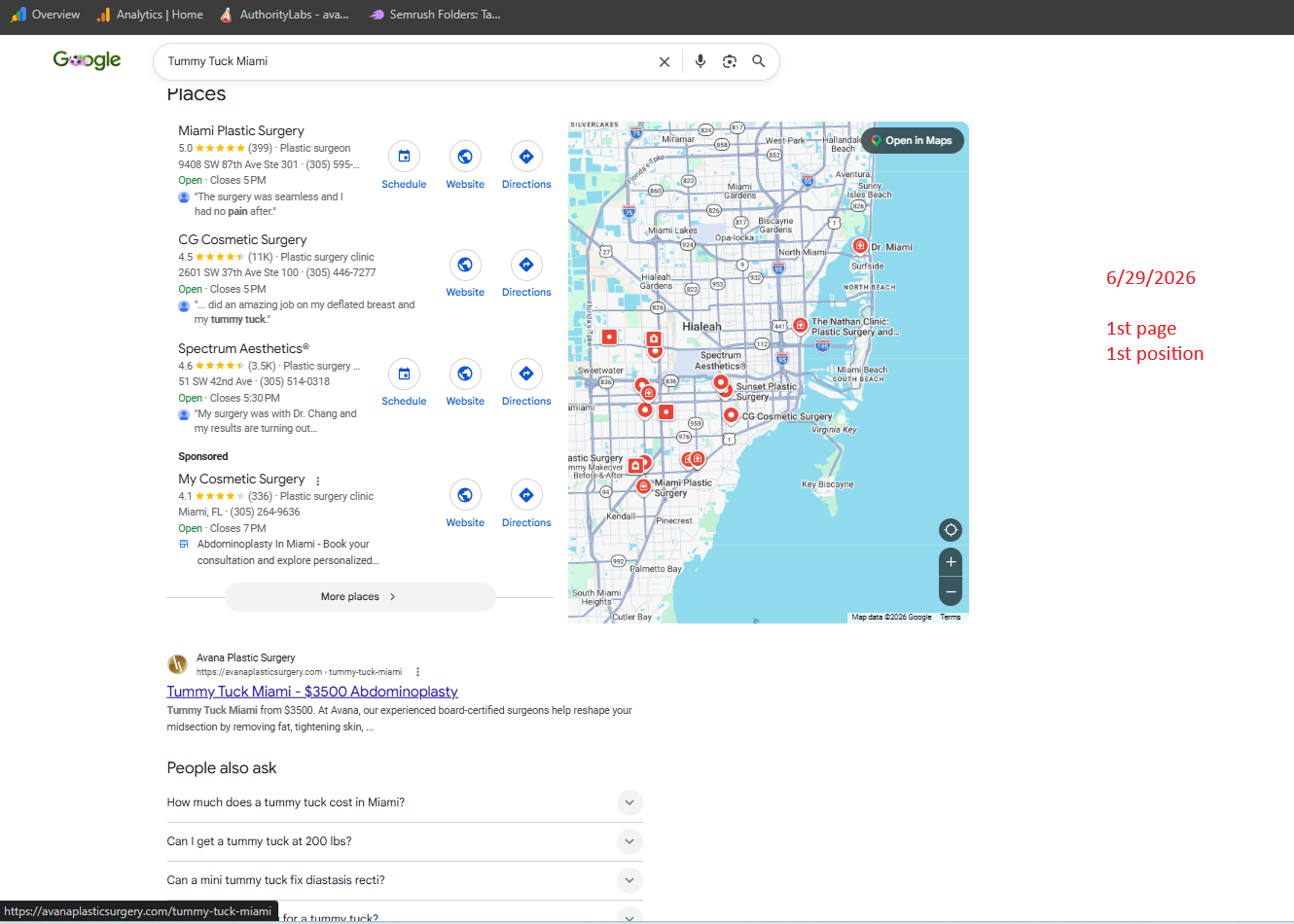The height and width of the screenshot is (924, 1294).
Task: Expand Can I get a tummy tuck at 200 lbs
Action: [405, 841]
